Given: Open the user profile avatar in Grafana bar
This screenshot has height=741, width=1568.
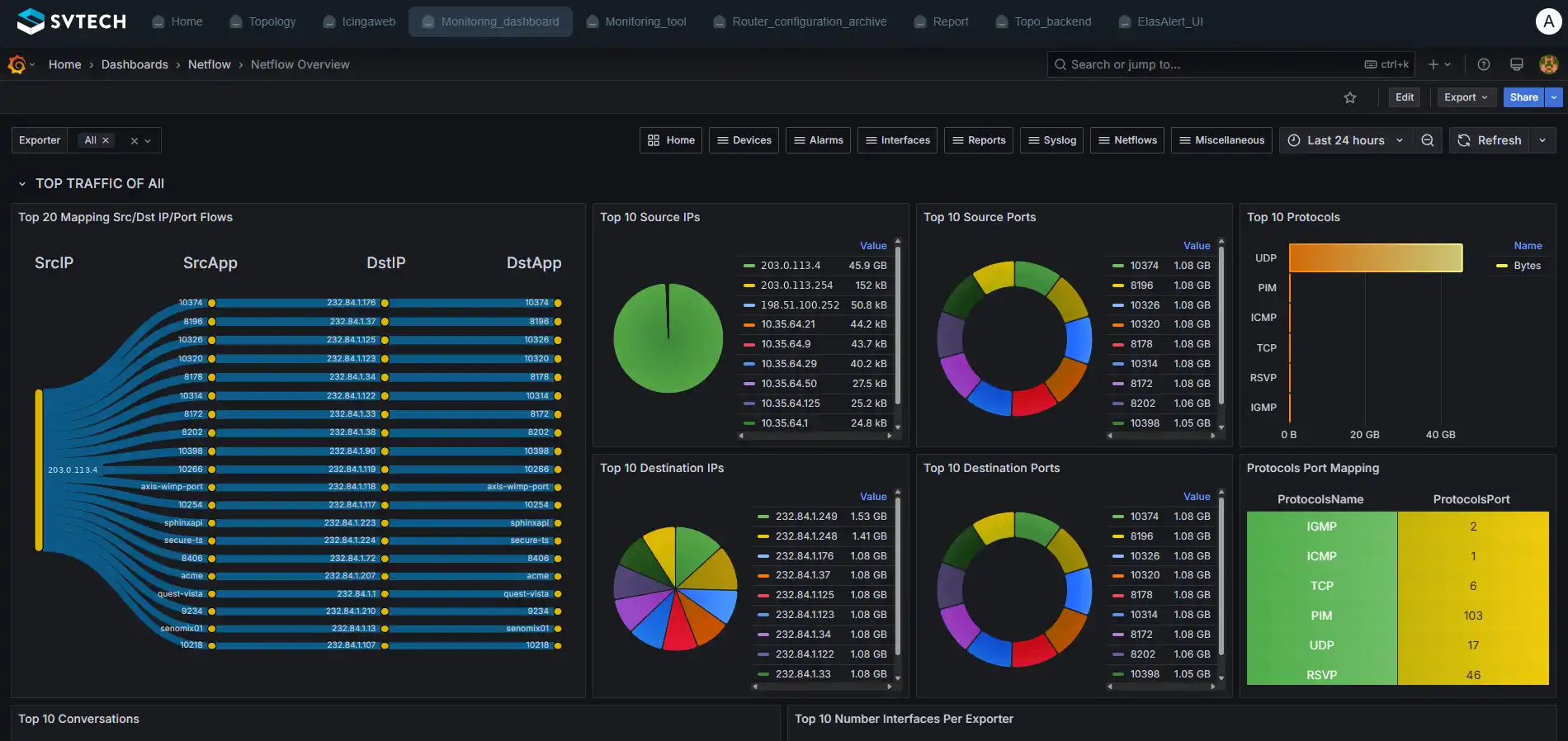Looking at the screenshot, I should click(x=1549, y=64).
